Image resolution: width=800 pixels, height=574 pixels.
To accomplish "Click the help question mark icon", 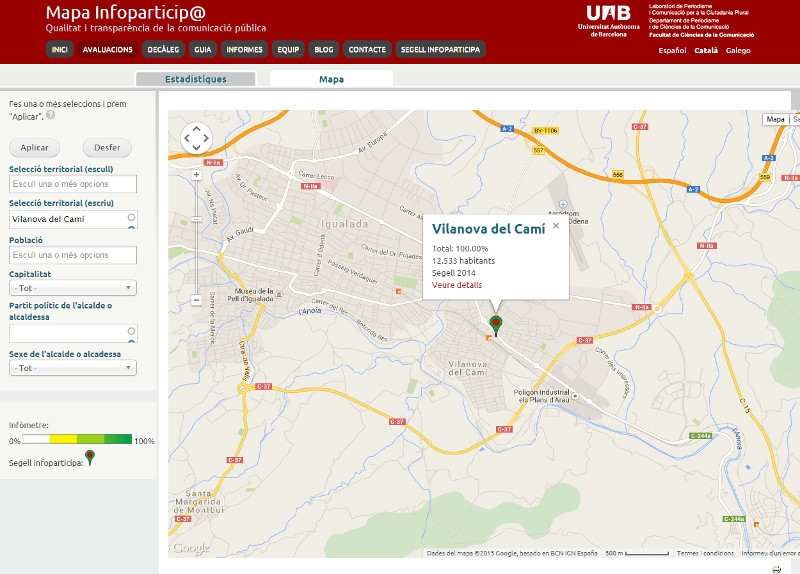I will coord(50,115).
